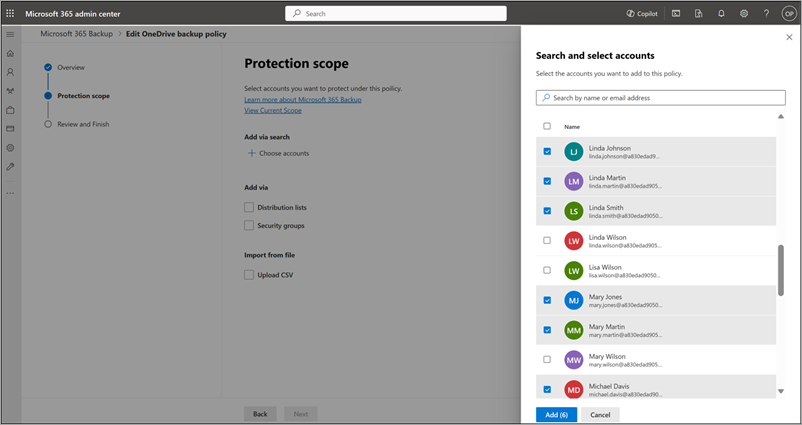802x425 pixels.
Task: Open Setup wrench icon in sidebar
Action: (10, 167)
